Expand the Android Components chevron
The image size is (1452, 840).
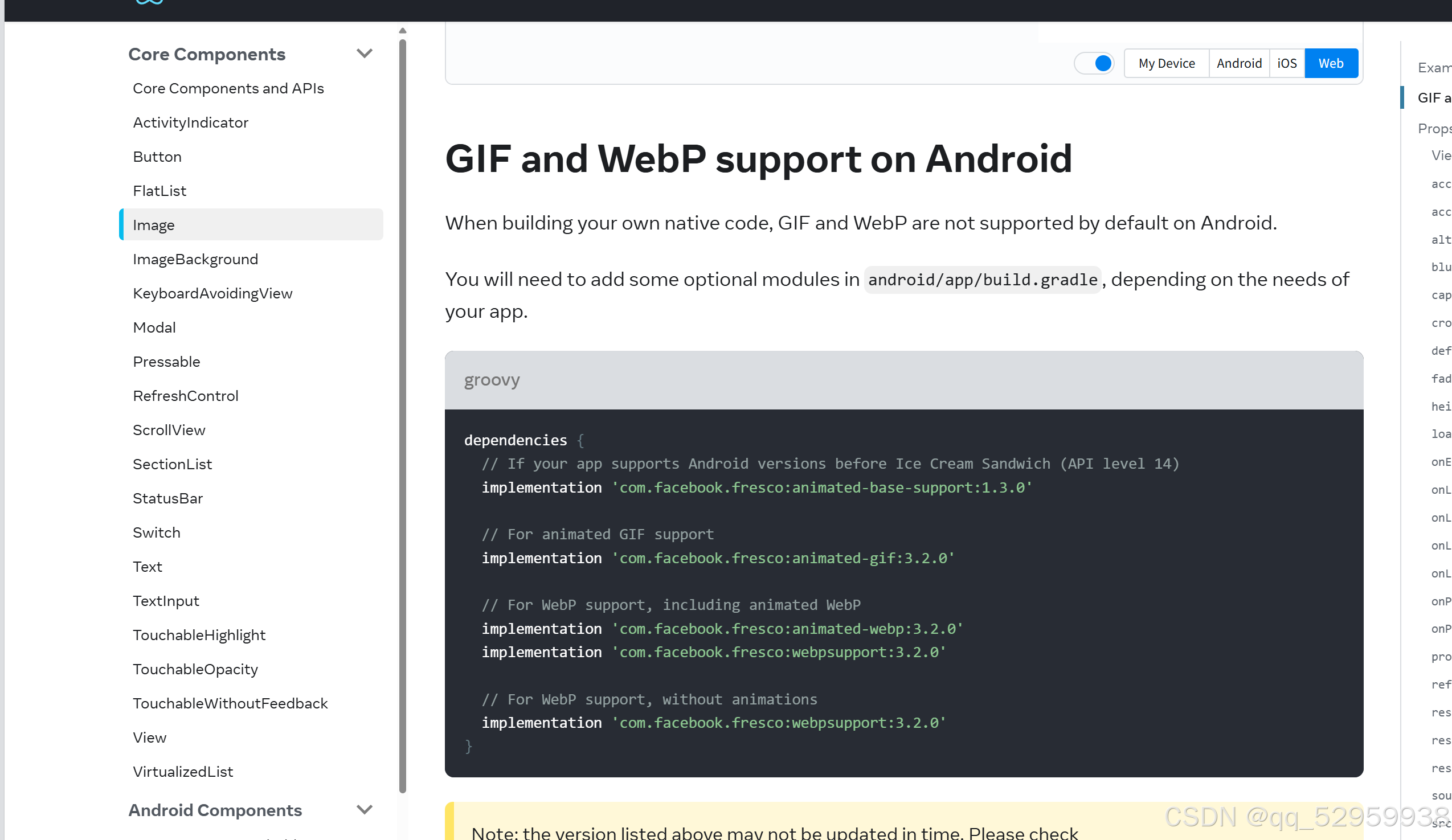point(364,809)
